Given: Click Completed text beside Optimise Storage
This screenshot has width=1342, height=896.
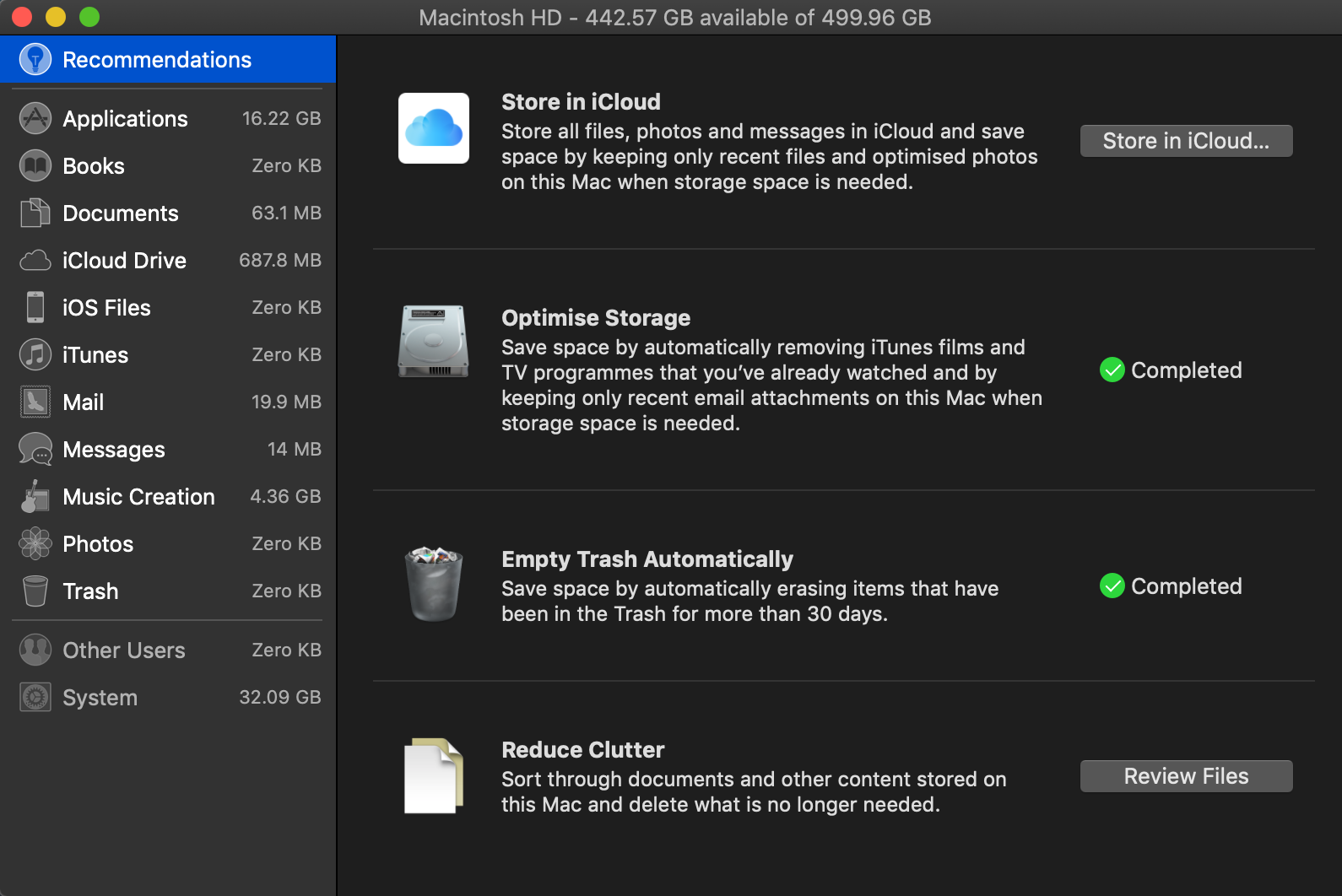Looking at the screenshot, I should (x=1186, y=370).
